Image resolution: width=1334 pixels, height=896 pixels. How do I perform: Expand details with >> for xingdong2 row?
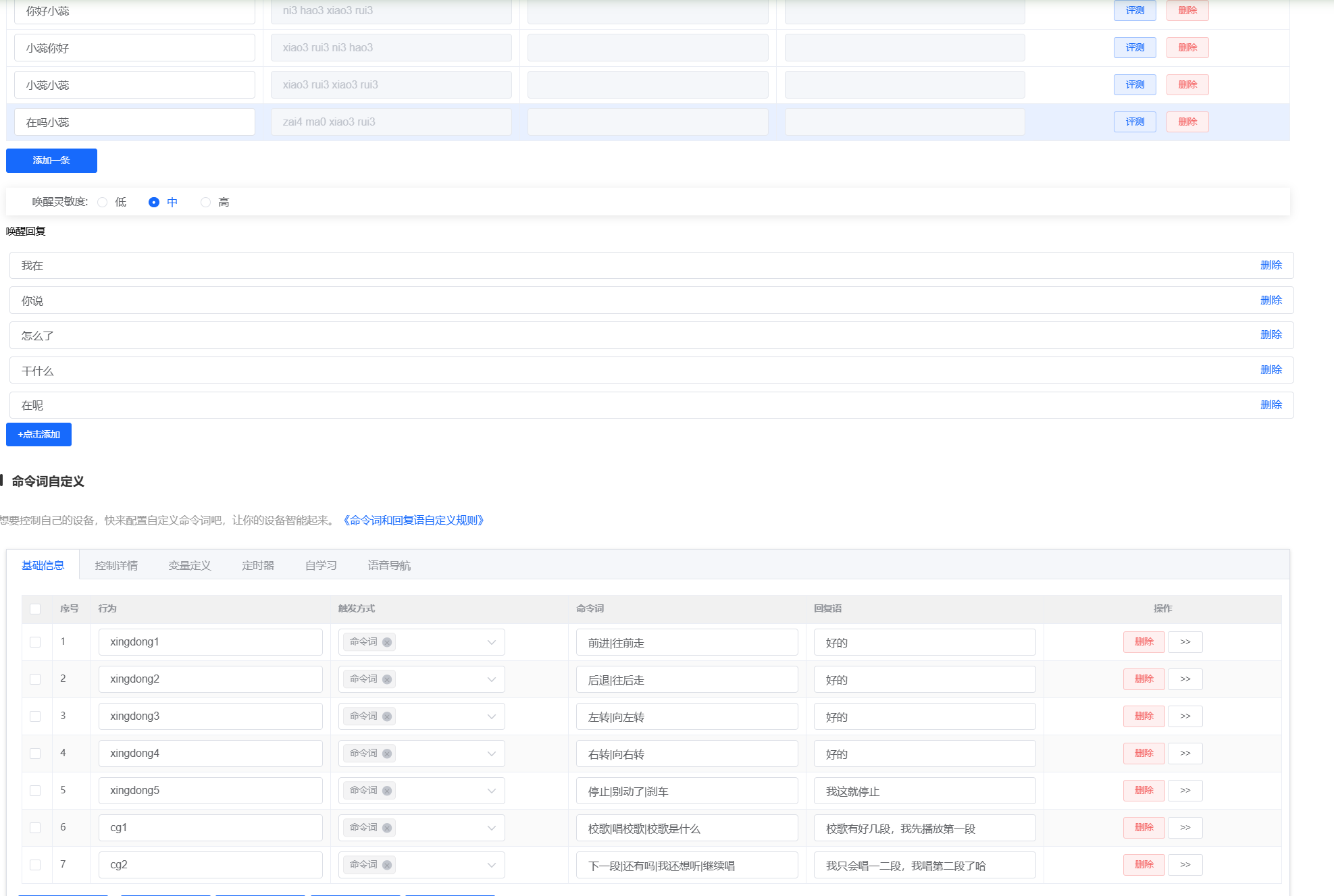click(1185, 679)
